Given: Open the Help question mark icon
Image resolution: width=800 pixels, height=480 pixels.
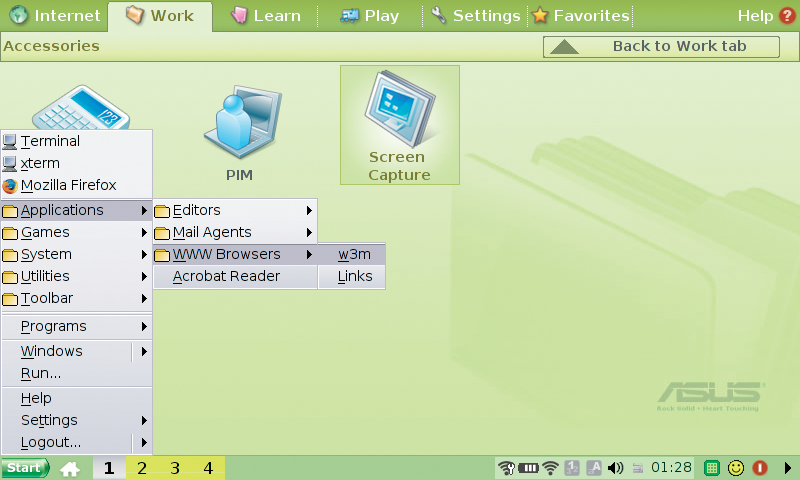Looking at the screenshot, I should 787,15.
